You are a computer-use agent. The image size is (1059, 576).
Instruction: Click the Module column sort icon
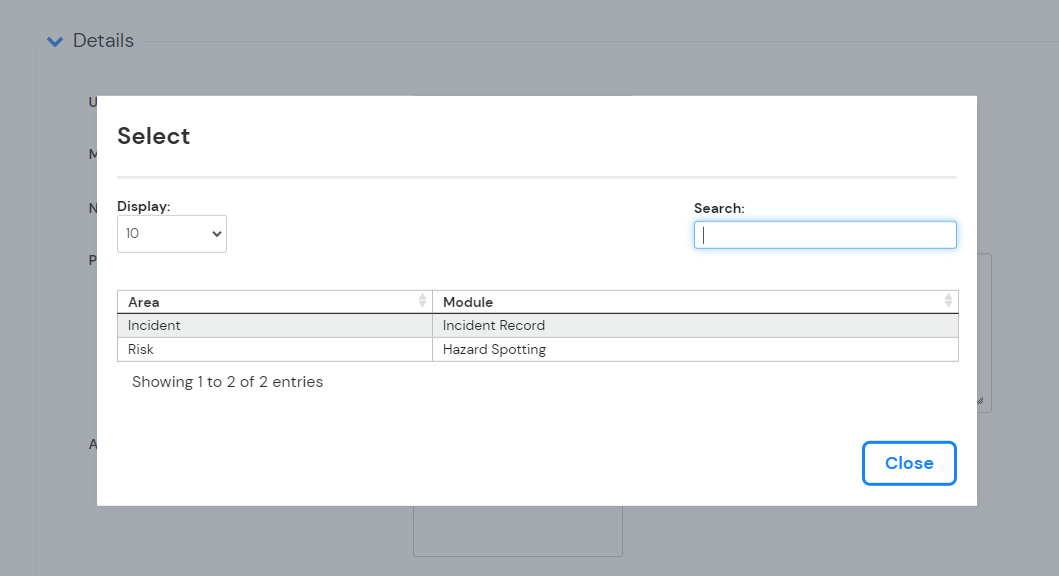click(x=948, y=301)
